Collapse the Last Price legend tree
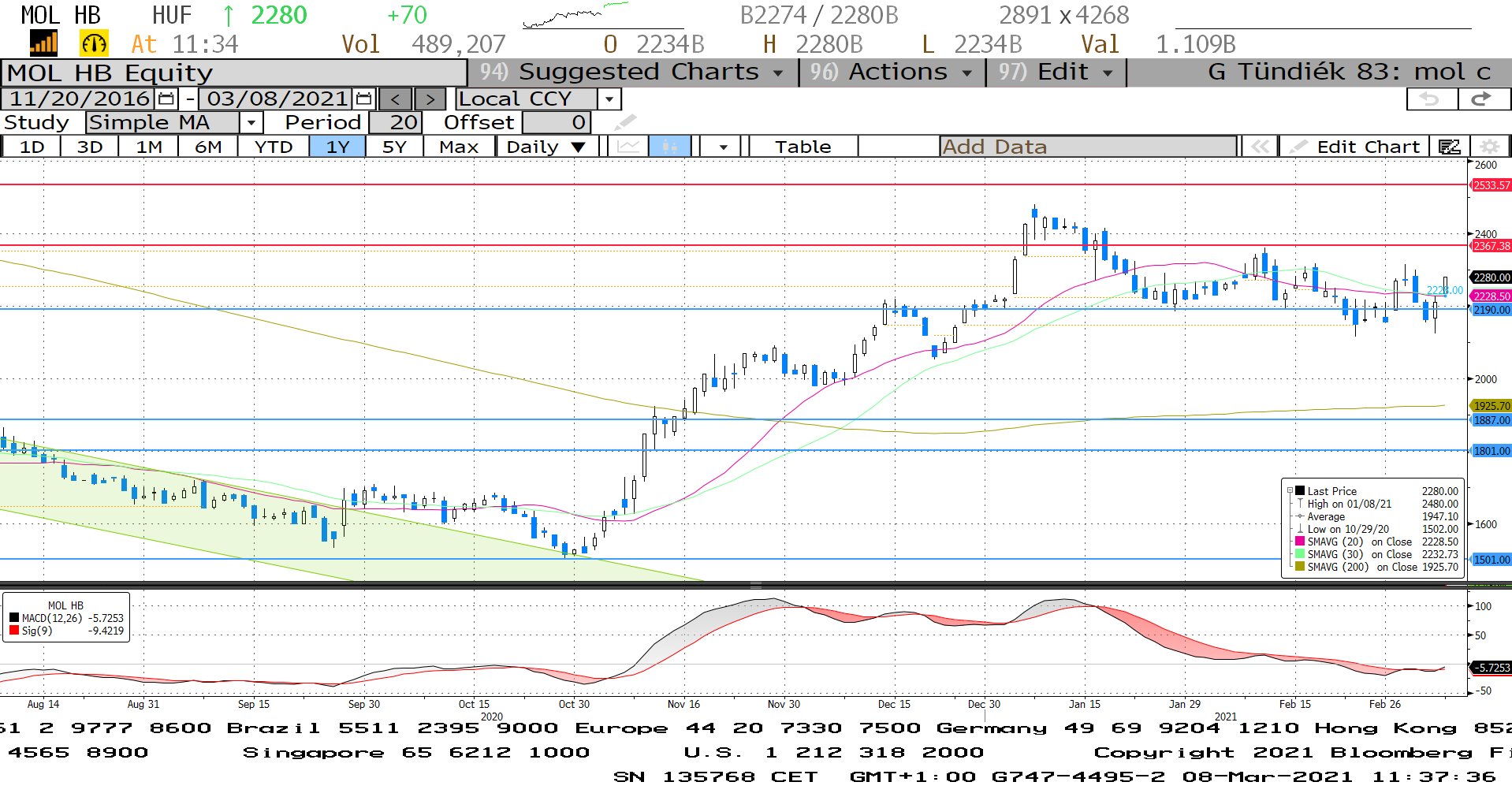1512x808 pixels. [x=1290, y=490]
